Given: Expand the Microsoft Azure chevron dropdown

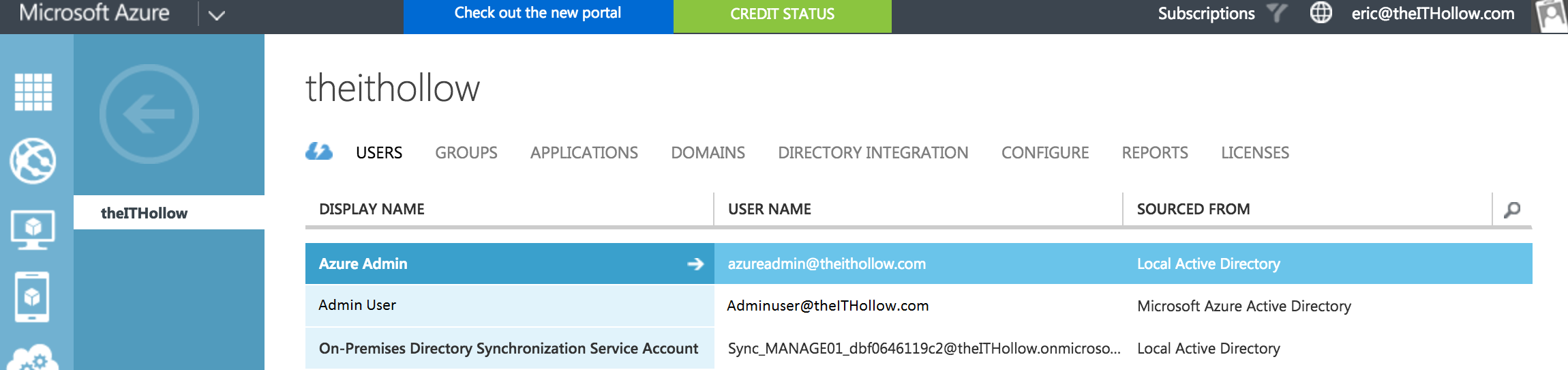Looking at the screenshot, I should [x=216, y=15].
